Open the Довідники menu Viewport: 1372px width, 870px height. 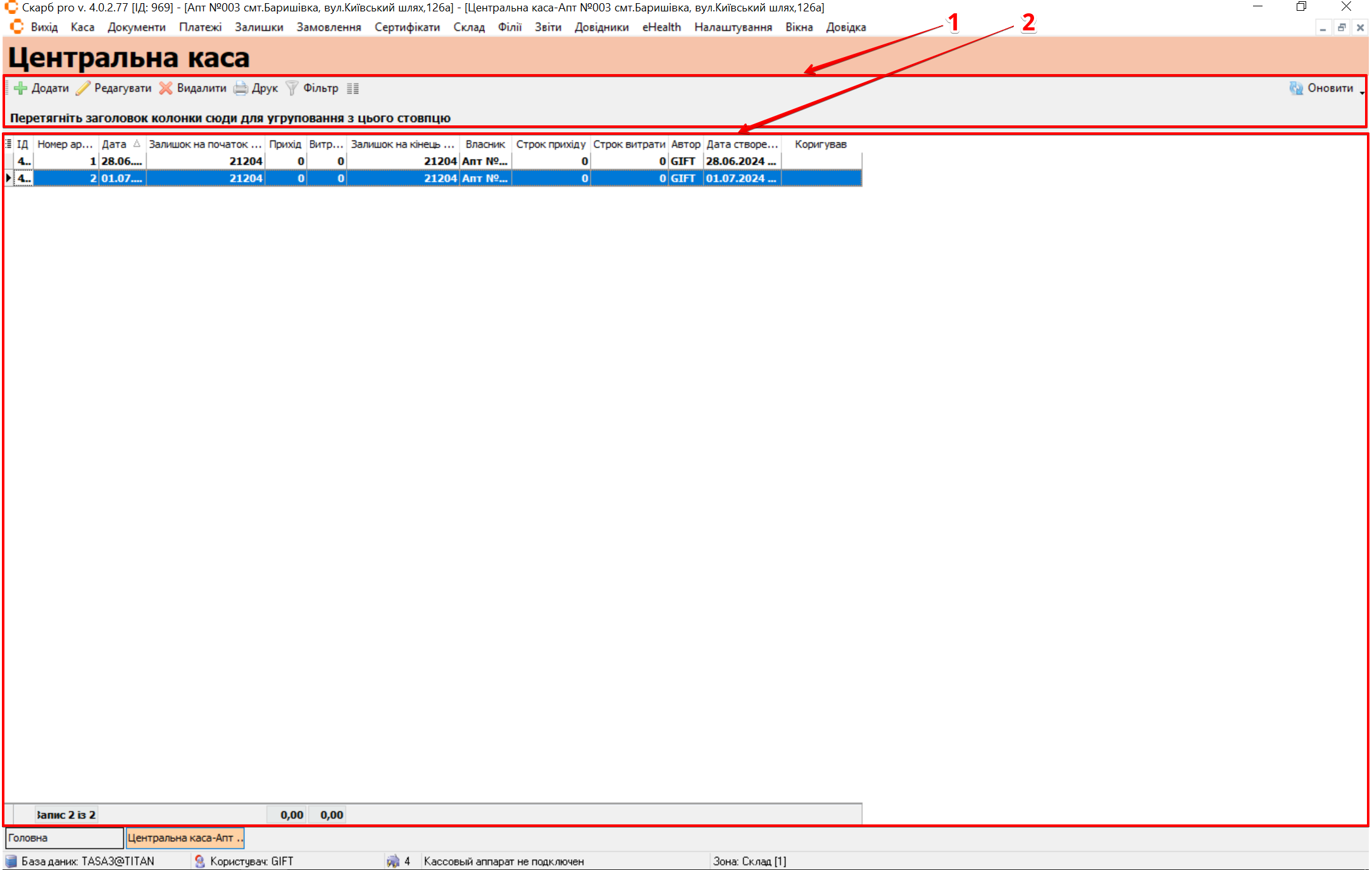point(601,27)
